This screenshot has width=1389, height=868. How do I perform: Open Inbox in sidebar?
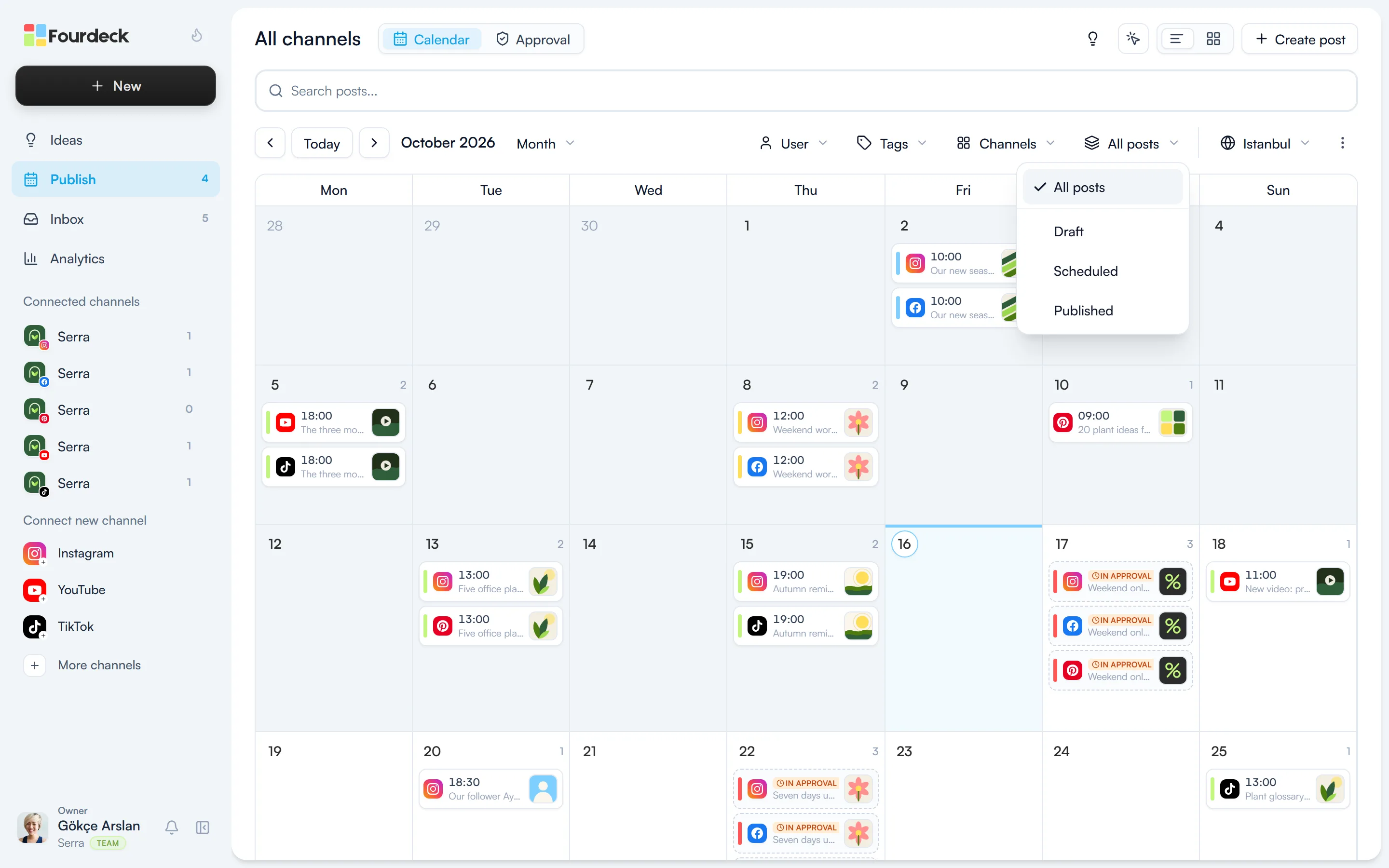116,219
